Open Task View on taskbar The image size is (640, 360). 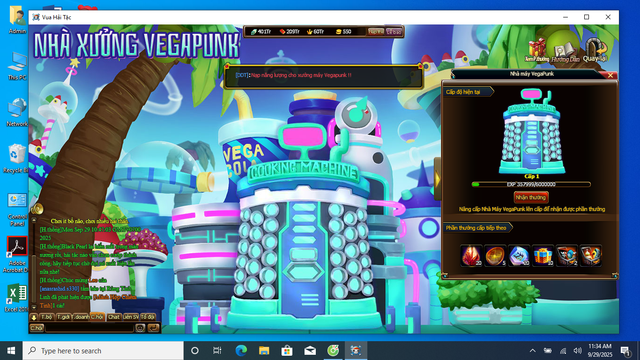coord(217,351)
